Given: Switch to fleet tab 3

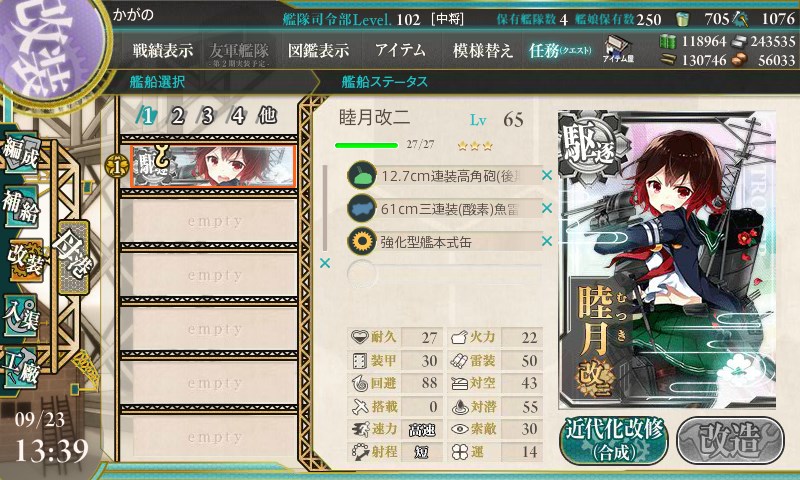Looking at the screenshot, I should point(207,116).
